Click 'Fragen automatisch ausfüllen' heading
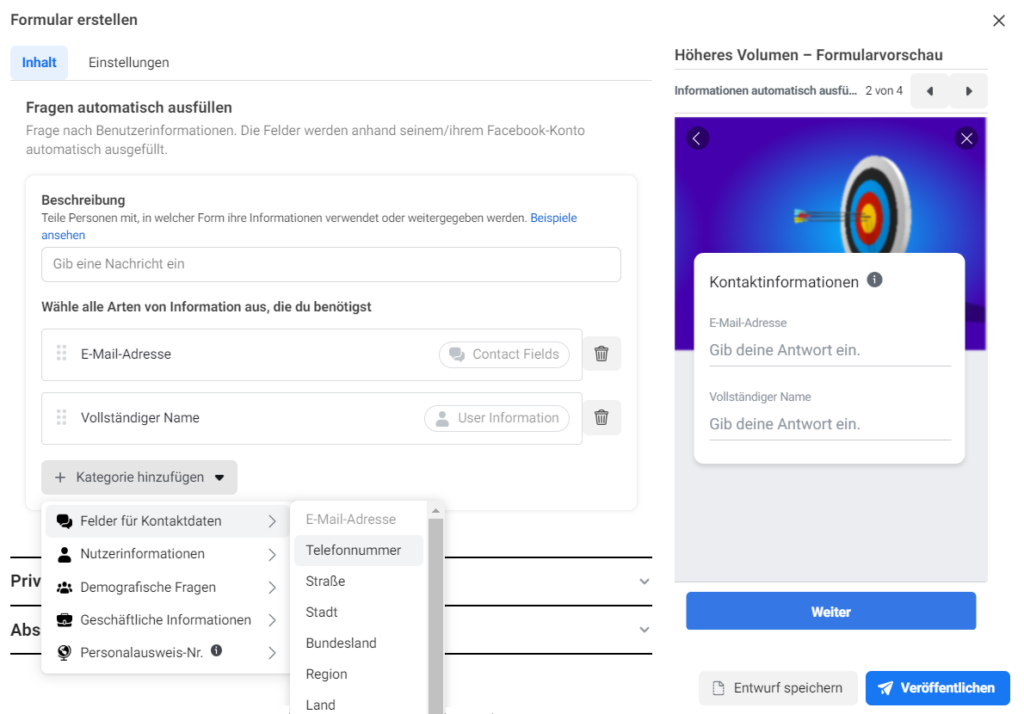The height and width of the screenshot is (714, 1024). (x=129, y=108)
